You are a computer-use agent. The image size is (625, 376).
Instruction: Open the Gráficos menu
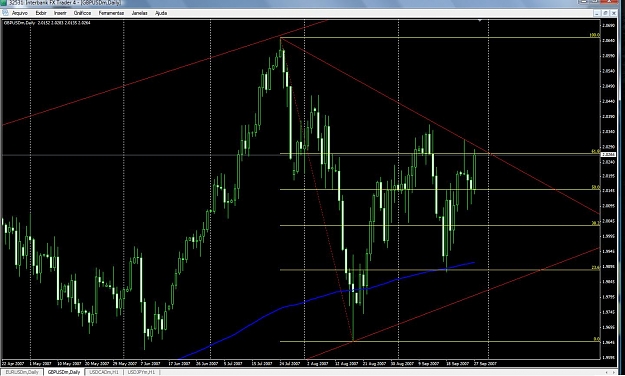pos(83,13)
